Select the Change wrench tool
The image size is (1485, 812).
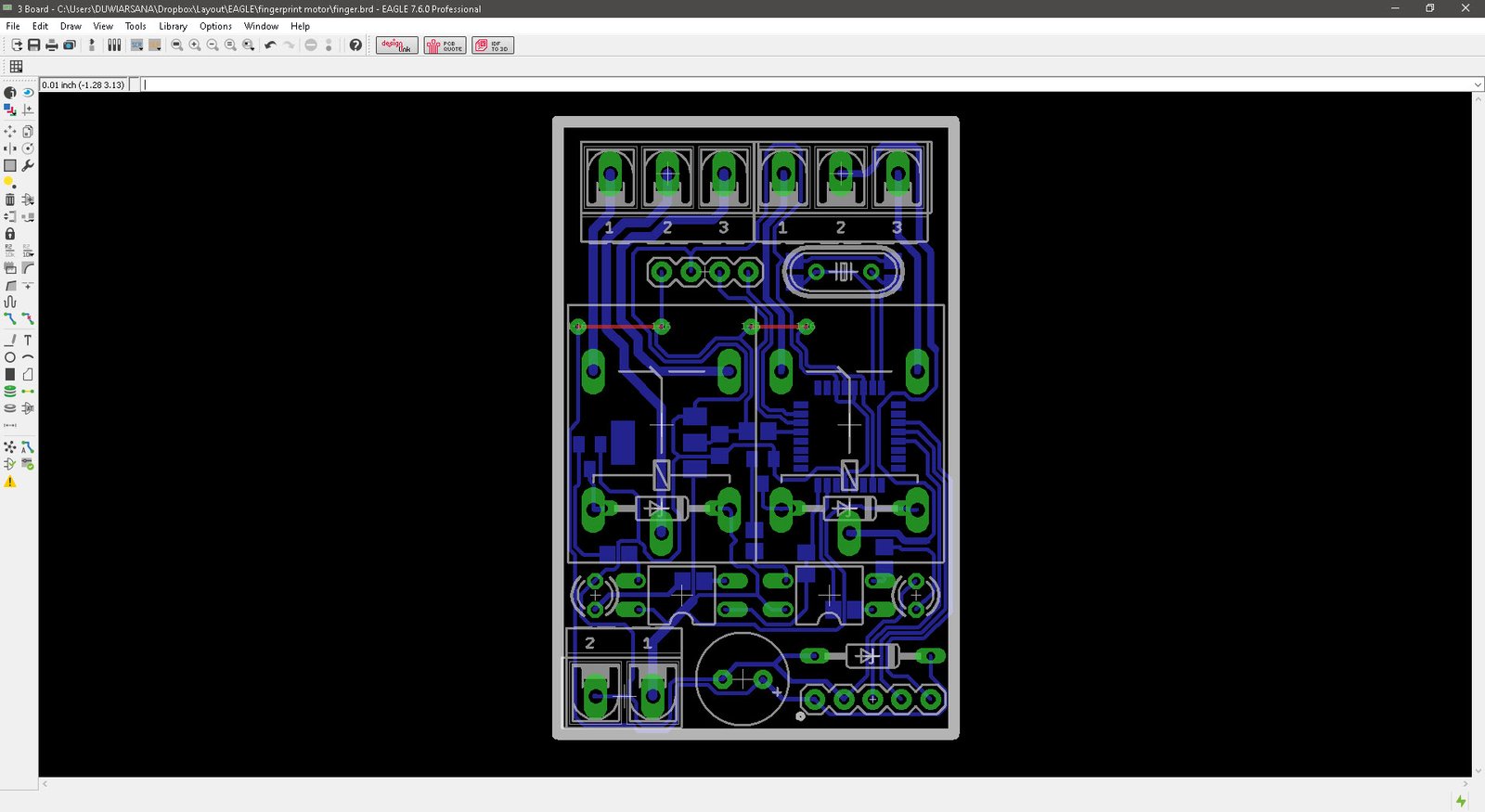point(28,165)
